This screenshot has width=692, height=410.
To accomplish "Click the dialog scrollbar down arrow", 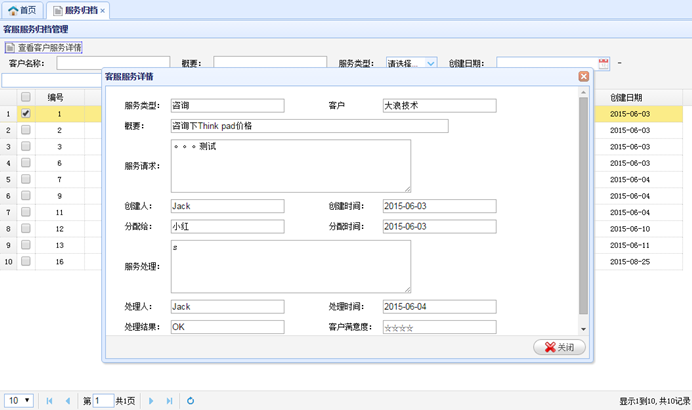I will point(583,329).
